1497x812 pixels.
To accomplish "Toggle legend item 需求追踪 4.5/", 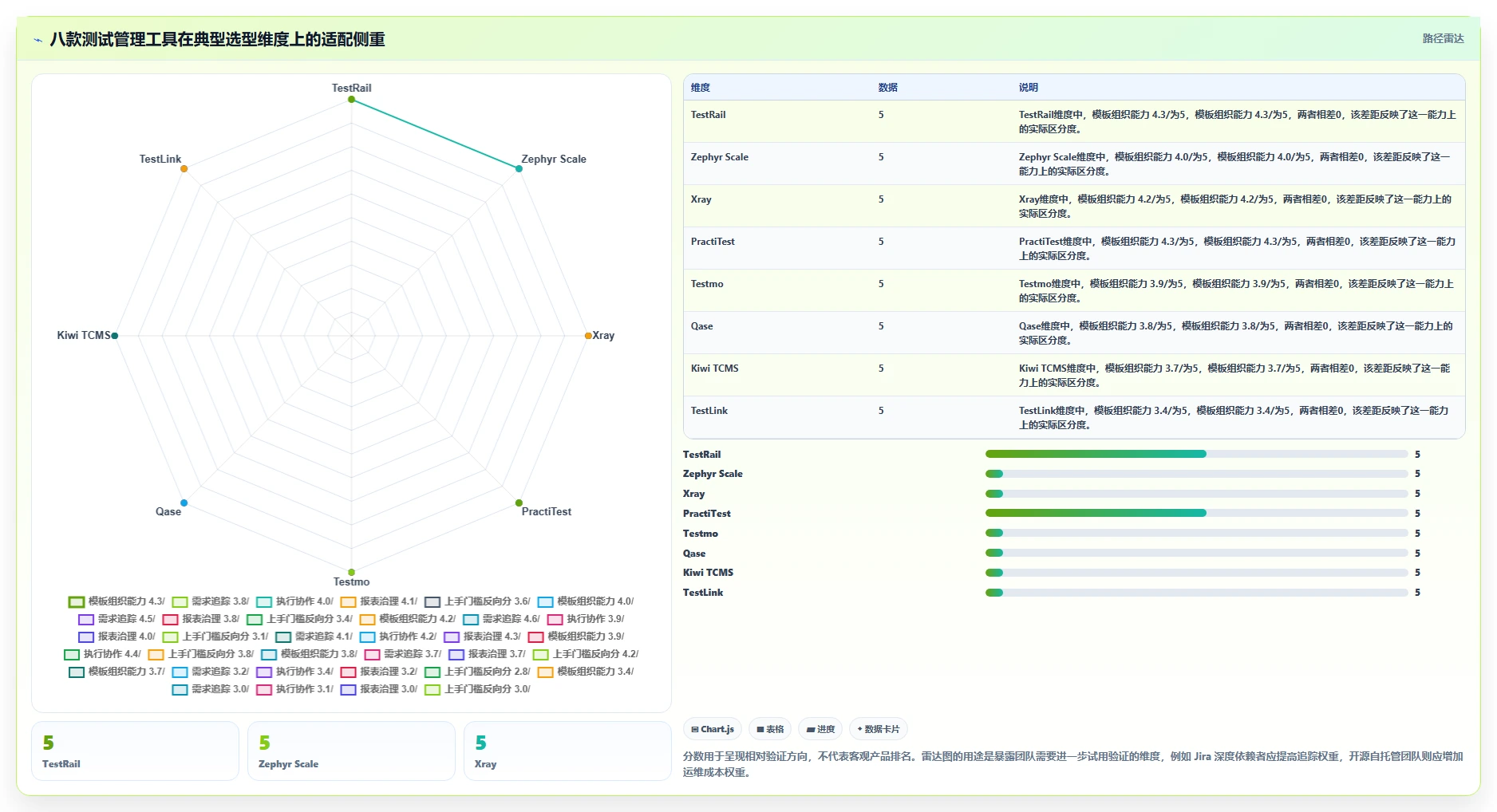I will pos(117,619).
